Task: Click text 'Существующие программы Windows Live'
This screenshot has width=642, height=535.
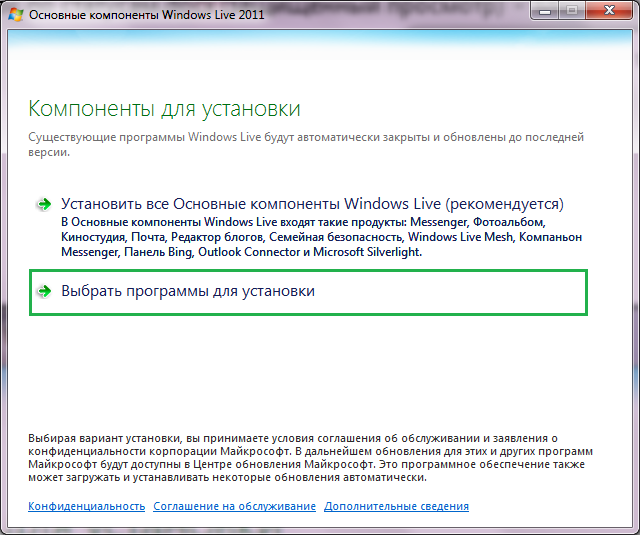Action: (145, 137)
